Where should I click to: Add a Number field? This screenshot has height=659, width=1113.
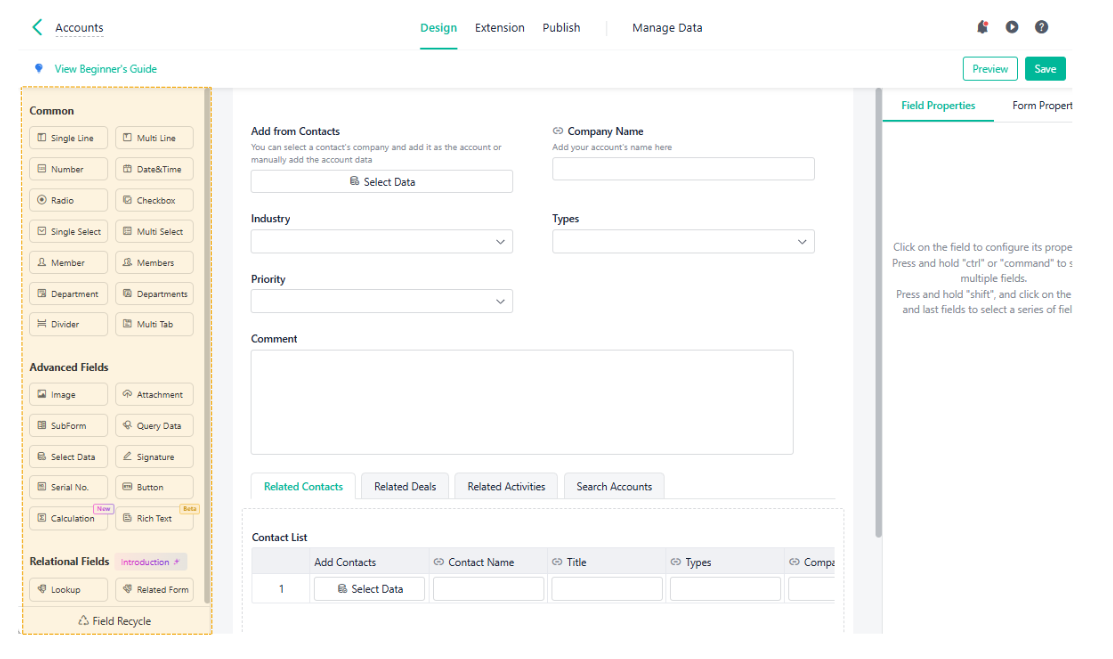pos(68,169)
